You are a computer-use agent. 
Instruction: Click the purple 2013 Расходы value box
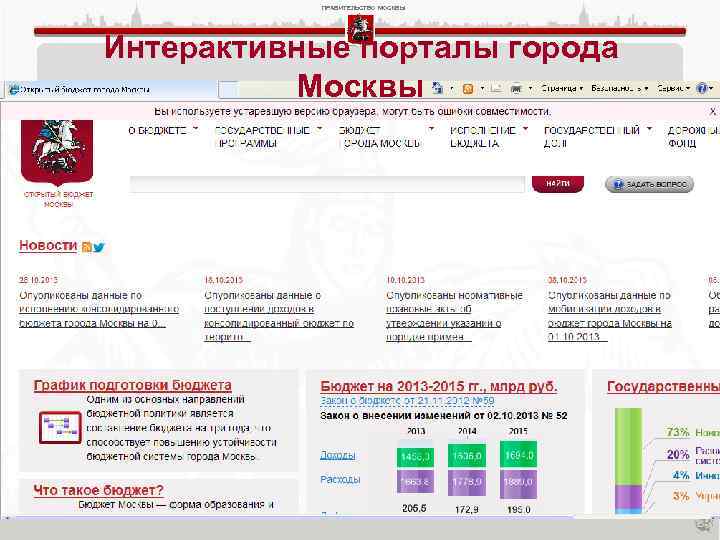pos(415,482)
